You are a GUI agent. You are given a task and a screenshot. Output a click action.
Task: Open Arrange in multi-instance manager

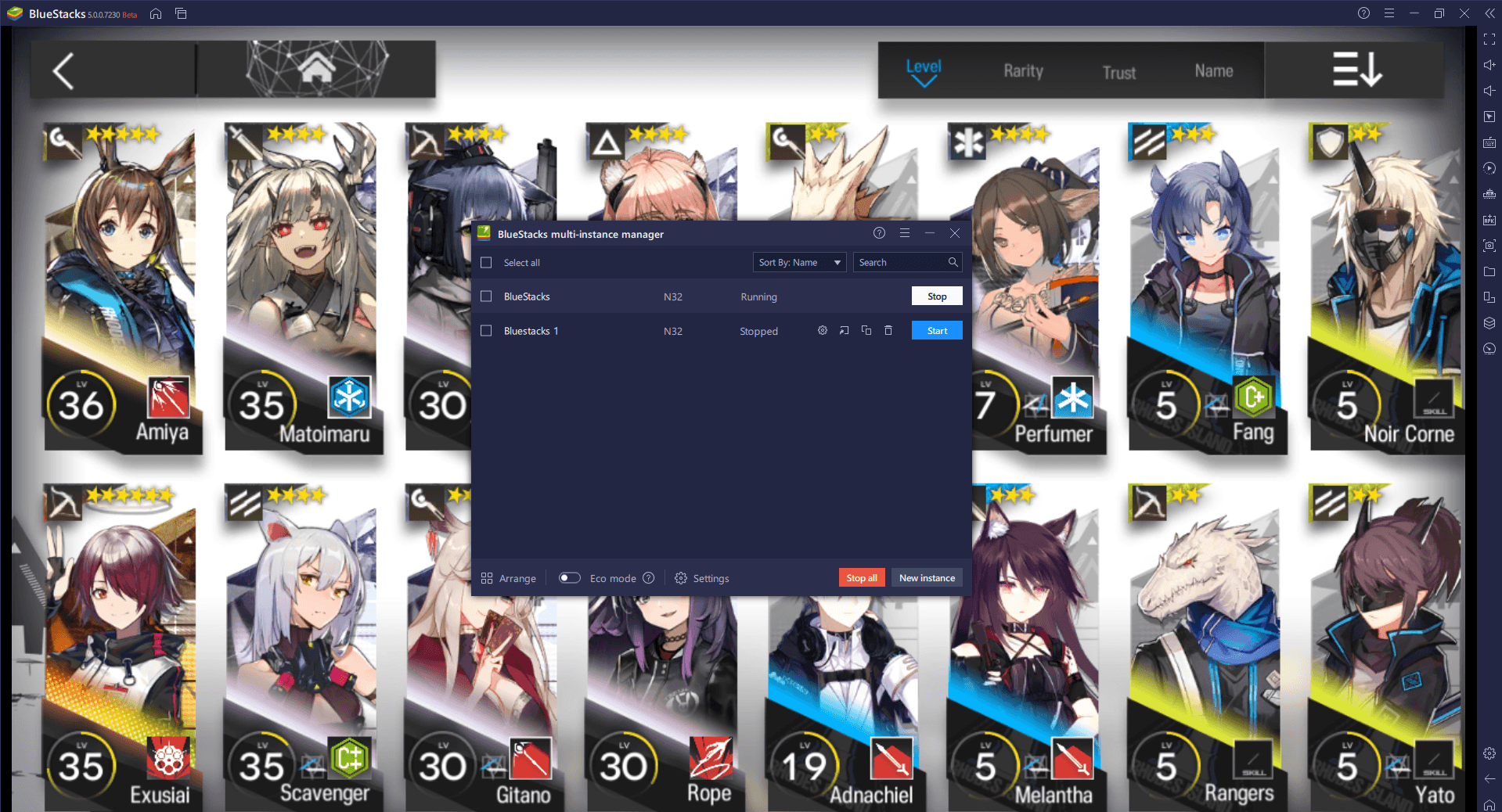(509, 578)
